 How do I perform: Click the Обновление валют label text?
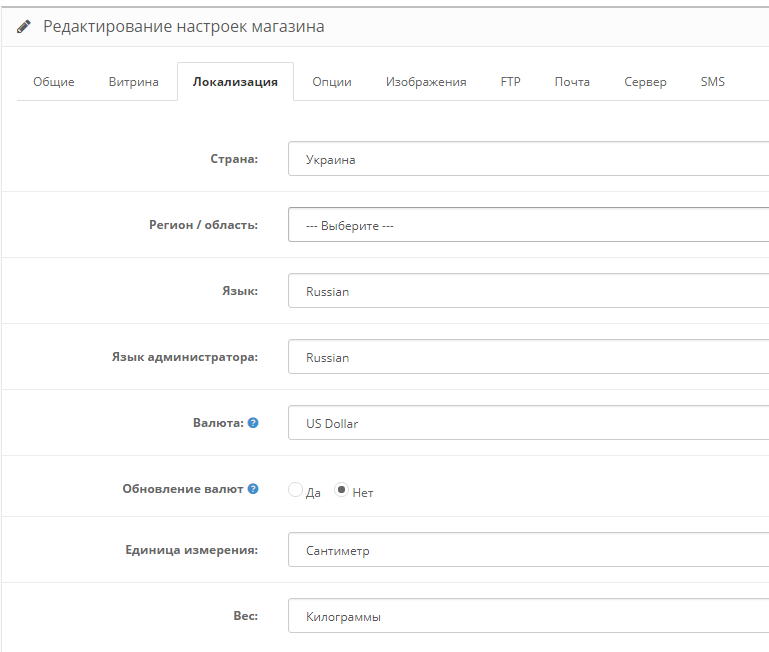(x=183, y=489)
